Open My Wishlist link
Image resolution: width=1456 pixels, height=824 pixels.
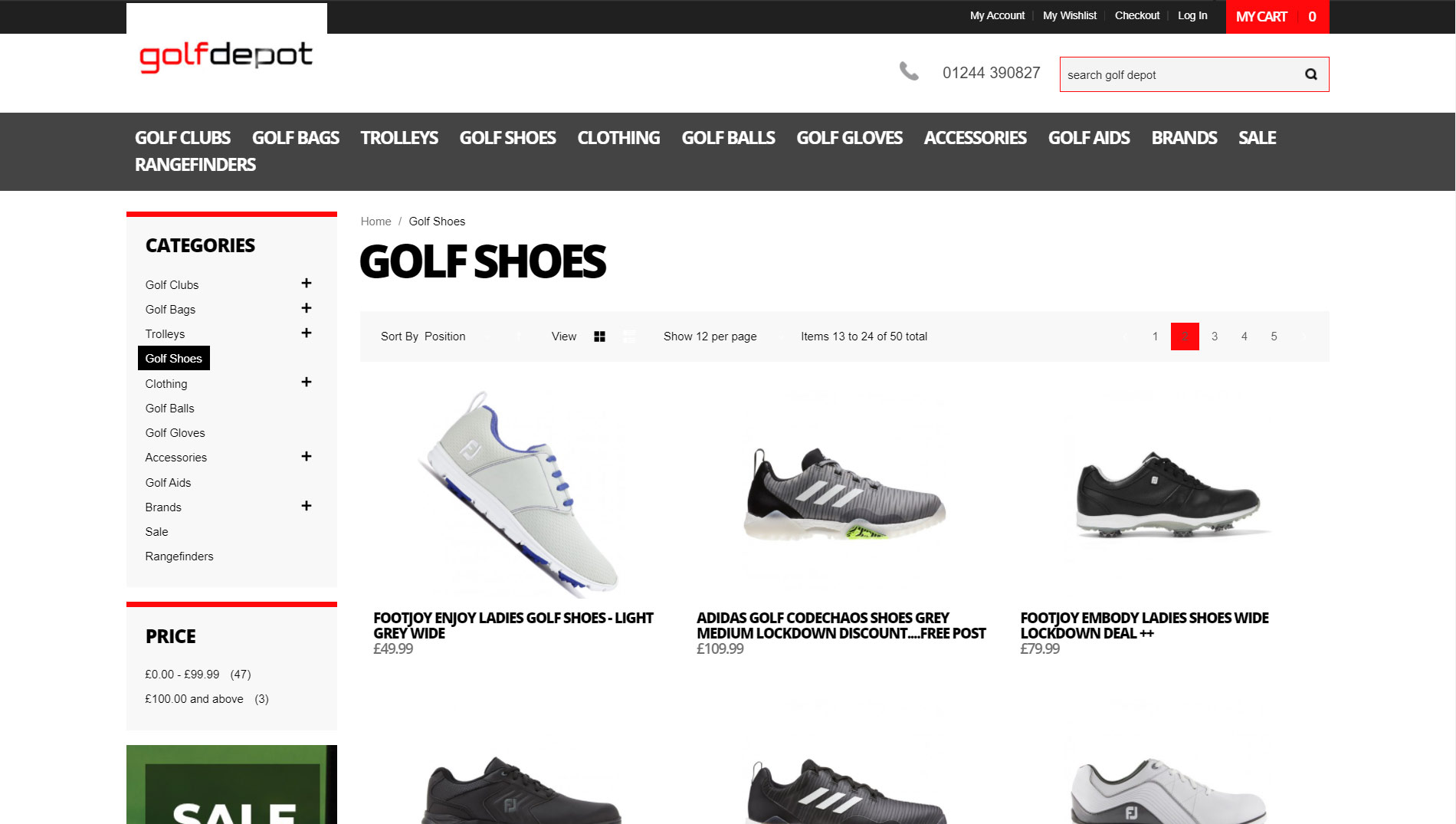(1070, 15)
